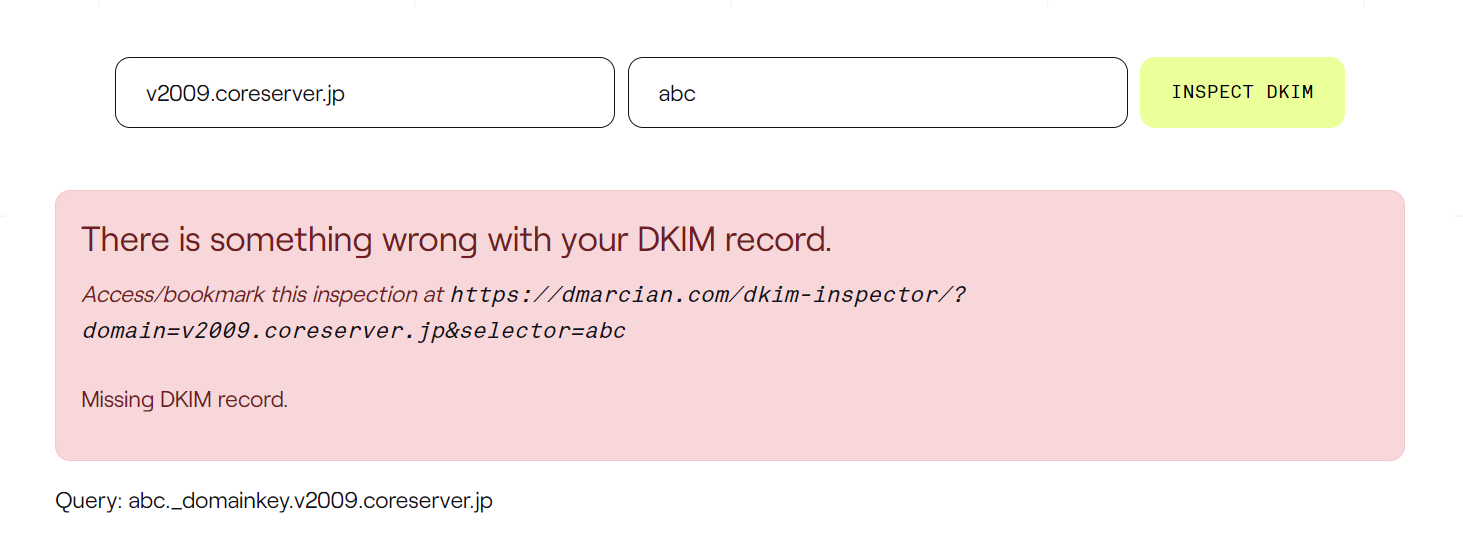
Task: Click the Access/bookmark this inspection text
Action: (x=263, y=295)
